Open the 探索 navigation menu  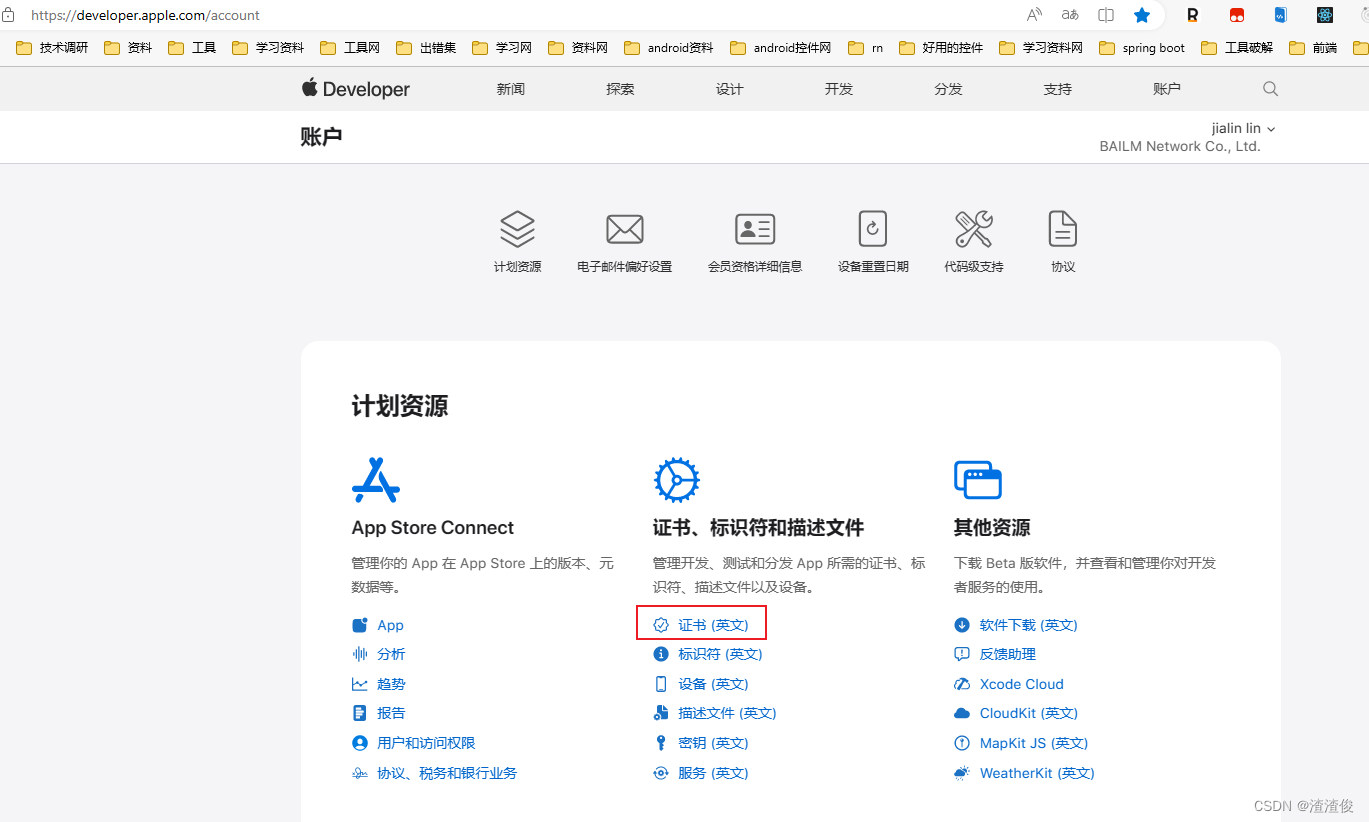tap(620, 89)
